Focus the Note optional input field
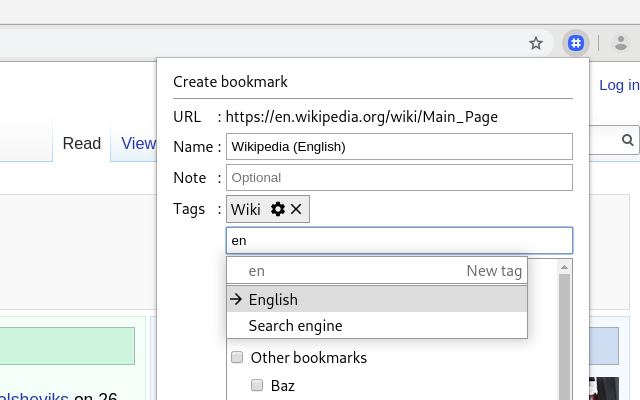The width and height of the screenshot is (640, 400). pyautogui.click(x=399, y=178)
